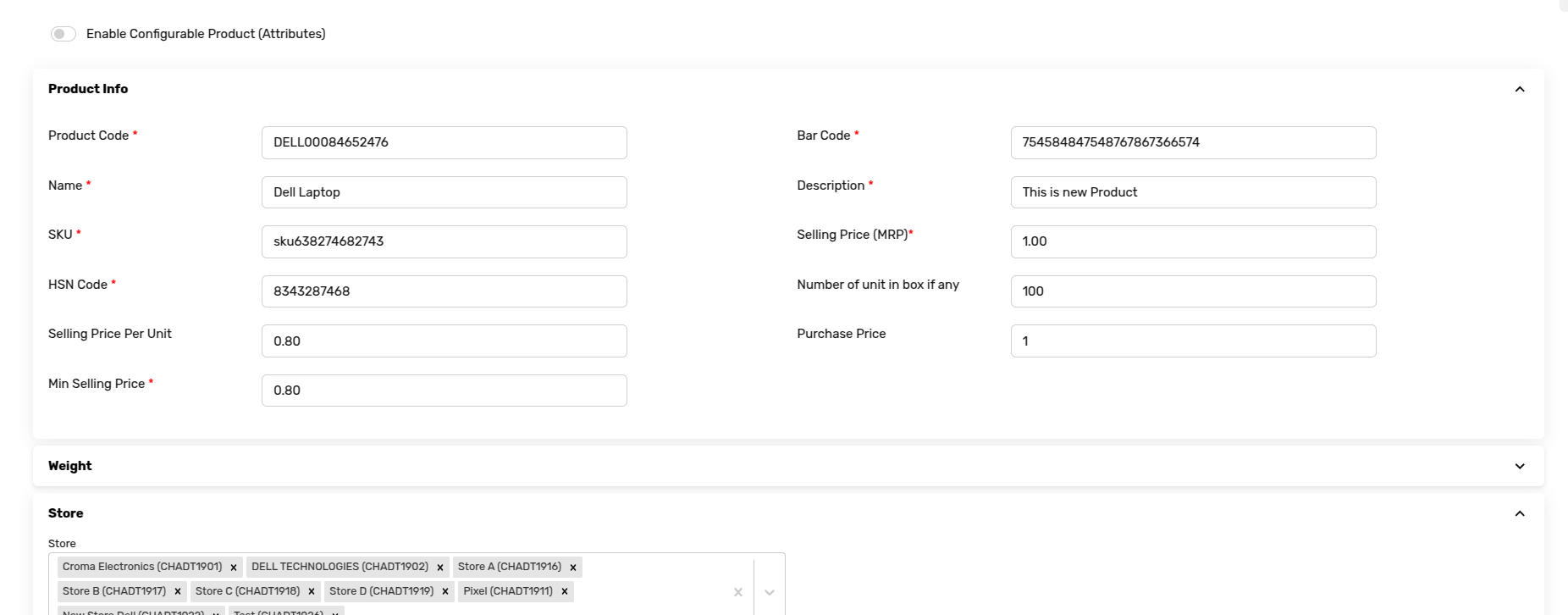
Task: Select the Store A (CHADT1916) tag text
Action: pyautogui.click(x=510, y=567)
